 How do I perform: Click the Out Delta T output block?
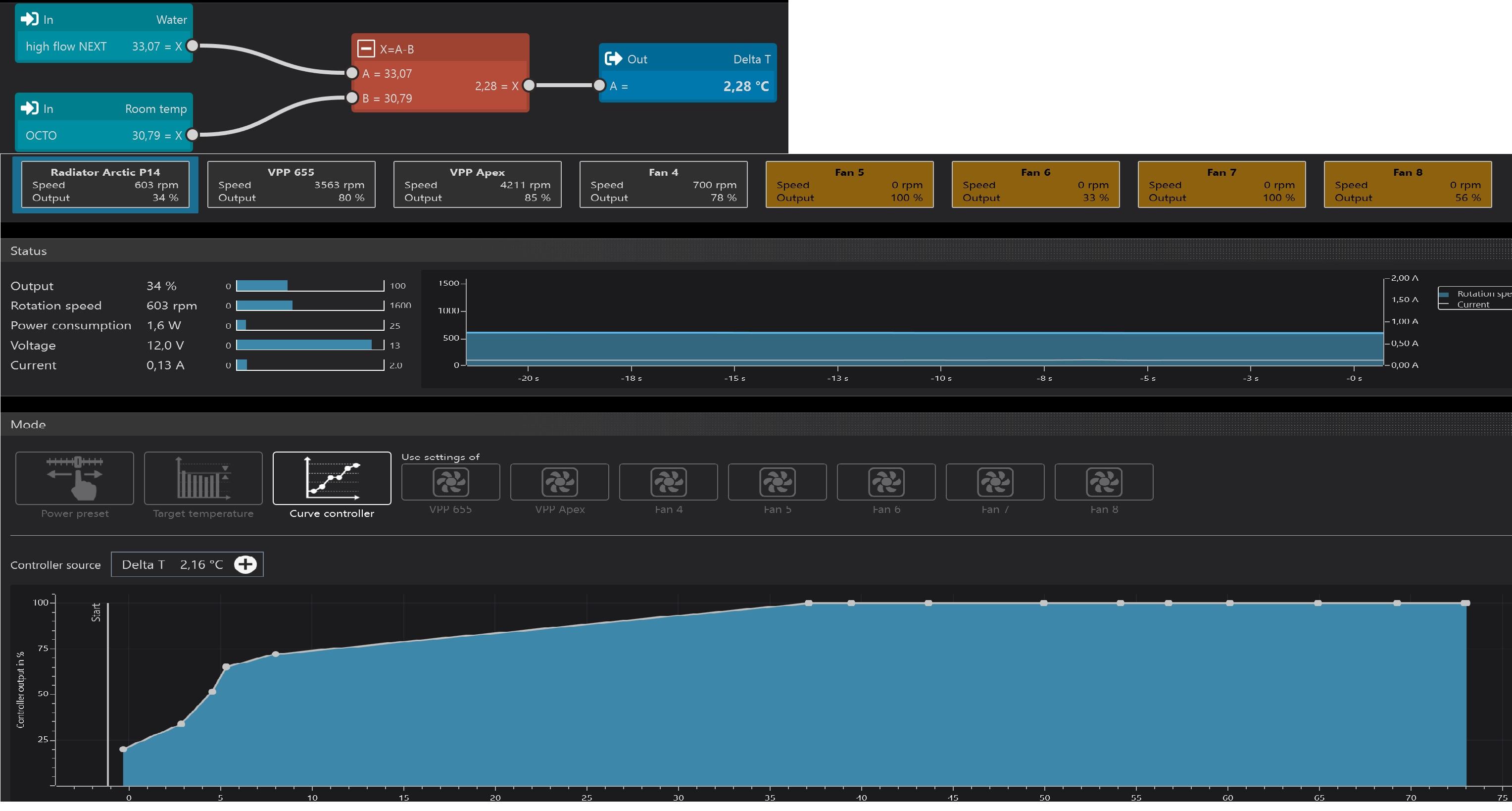tap(687, 72)
